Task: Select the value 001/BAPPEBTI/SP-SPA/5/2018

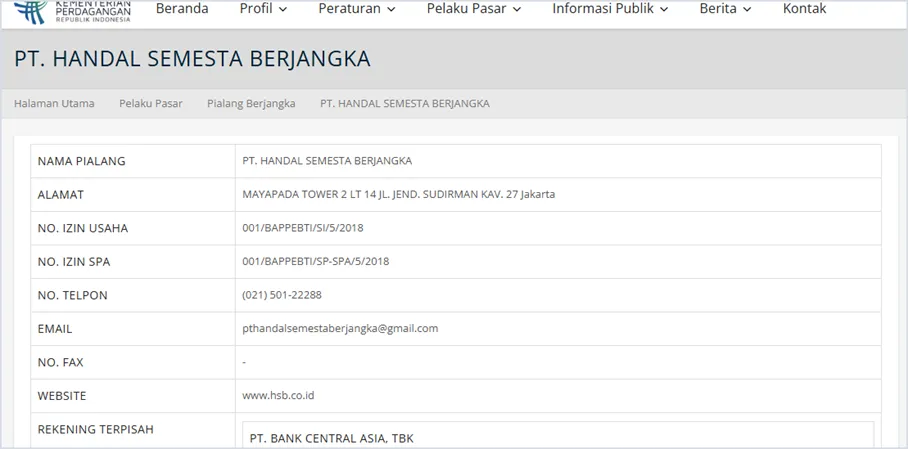Action: click(316, 262)
